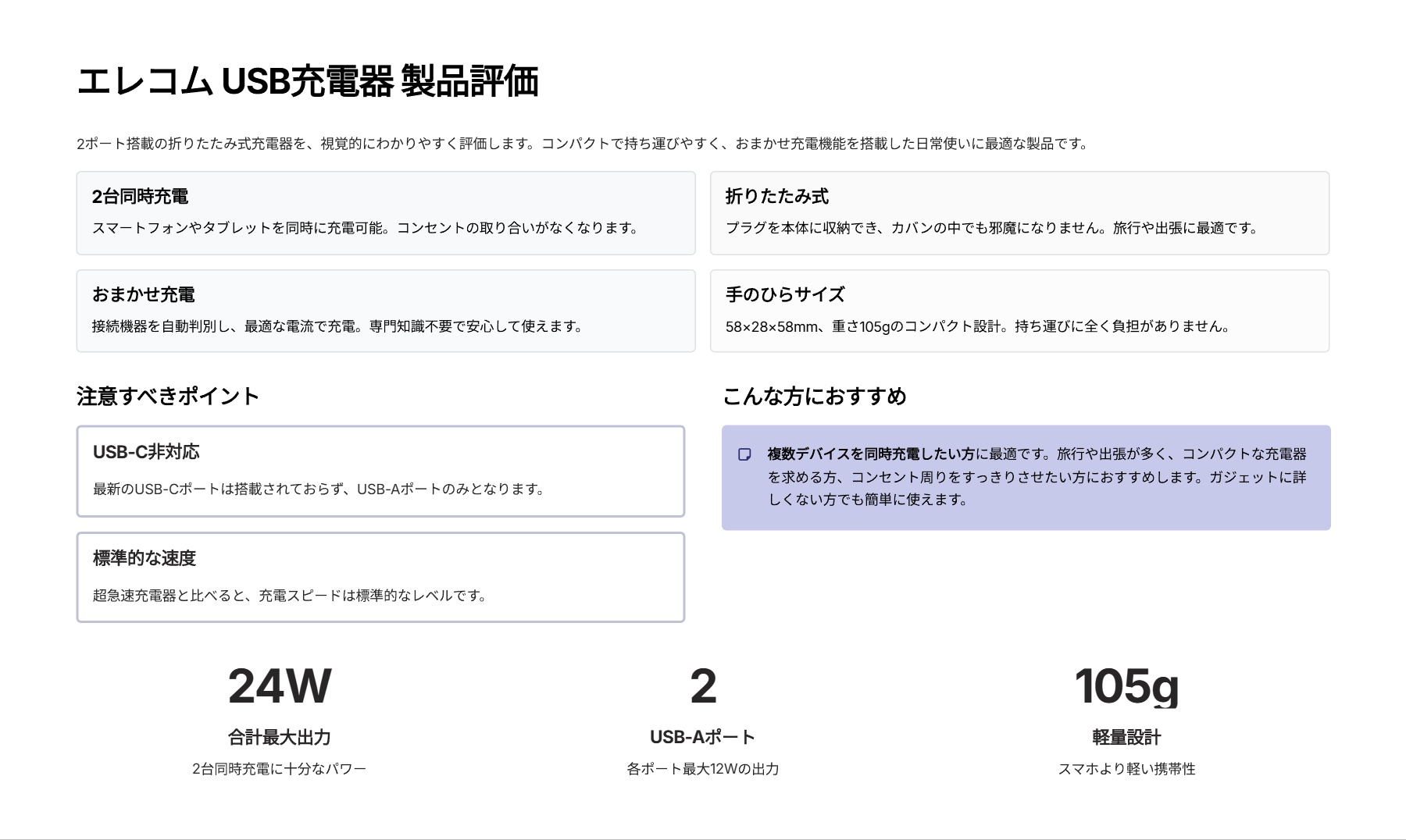Click the 手のひらサイズ feature card
Screen dimensions: 1406x840
click(1019, 311)
